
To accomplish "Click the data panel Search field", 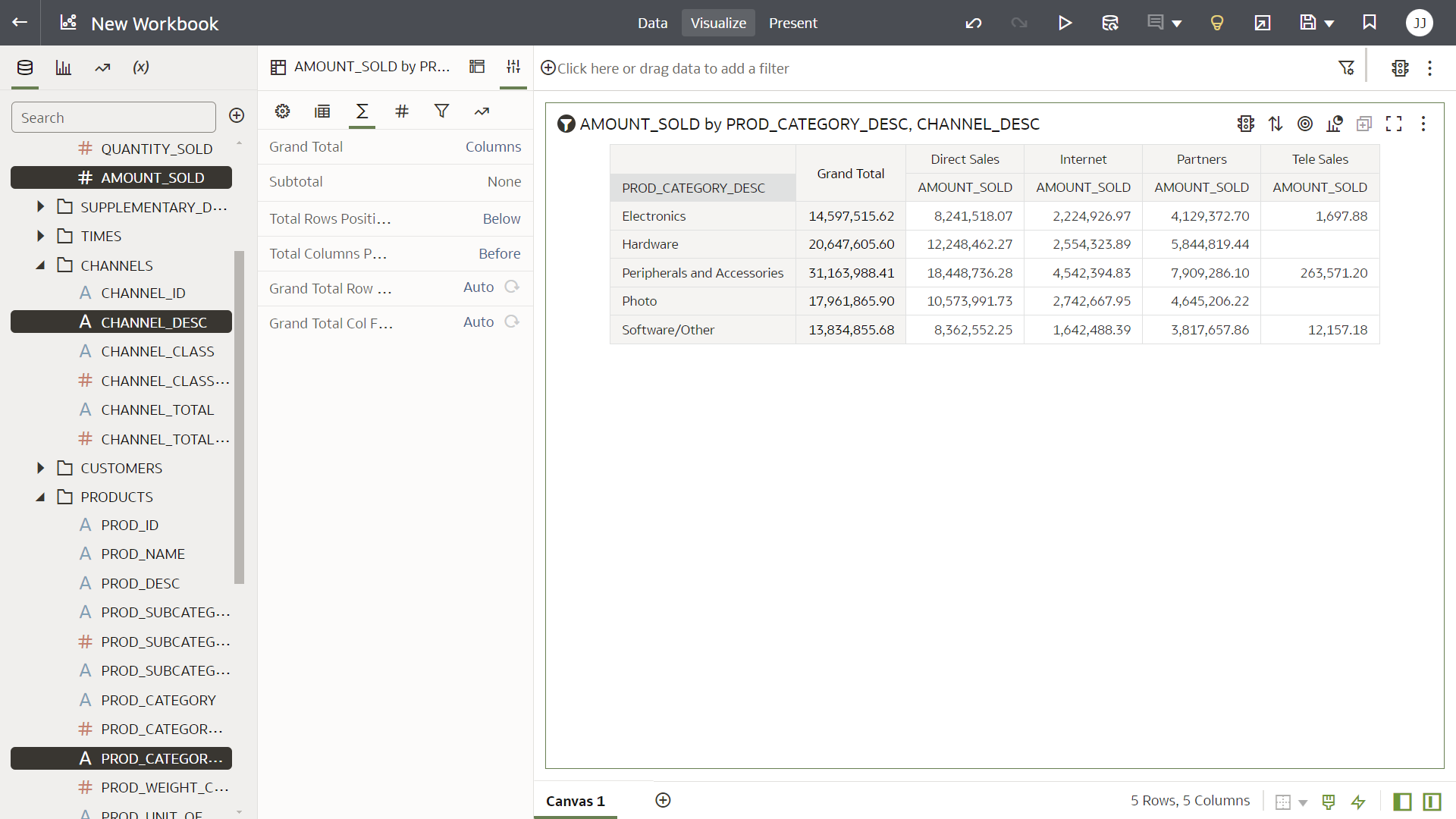I will pos(114,118).
